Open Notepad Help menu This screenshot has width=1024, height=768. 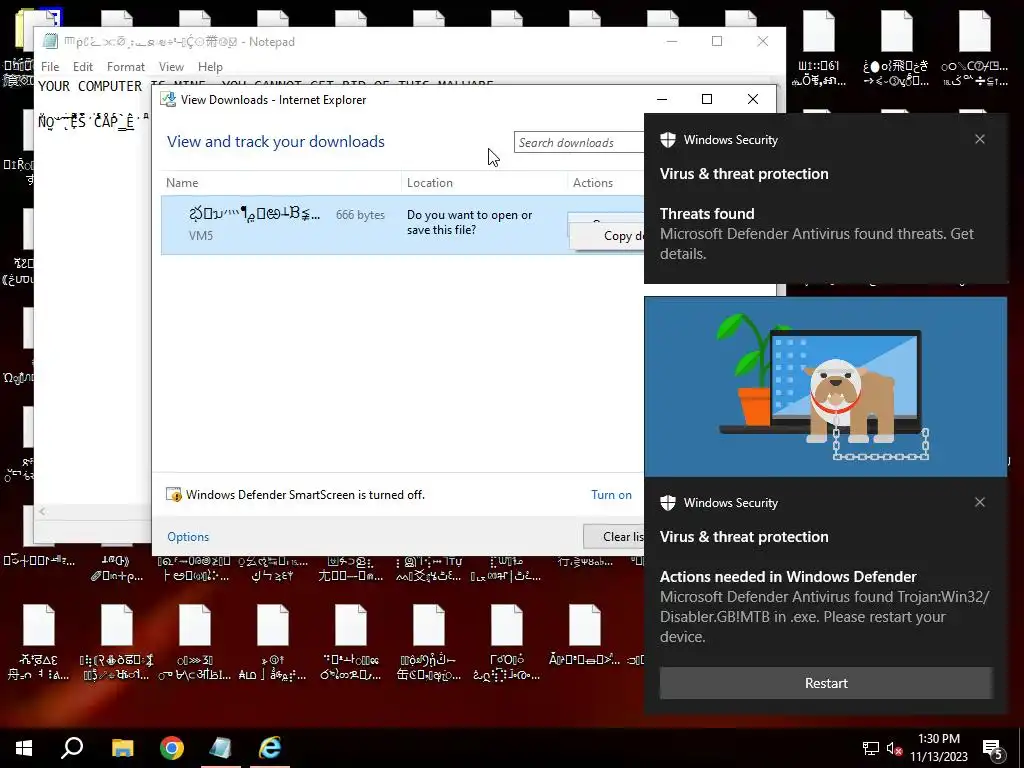click(210, 67)
